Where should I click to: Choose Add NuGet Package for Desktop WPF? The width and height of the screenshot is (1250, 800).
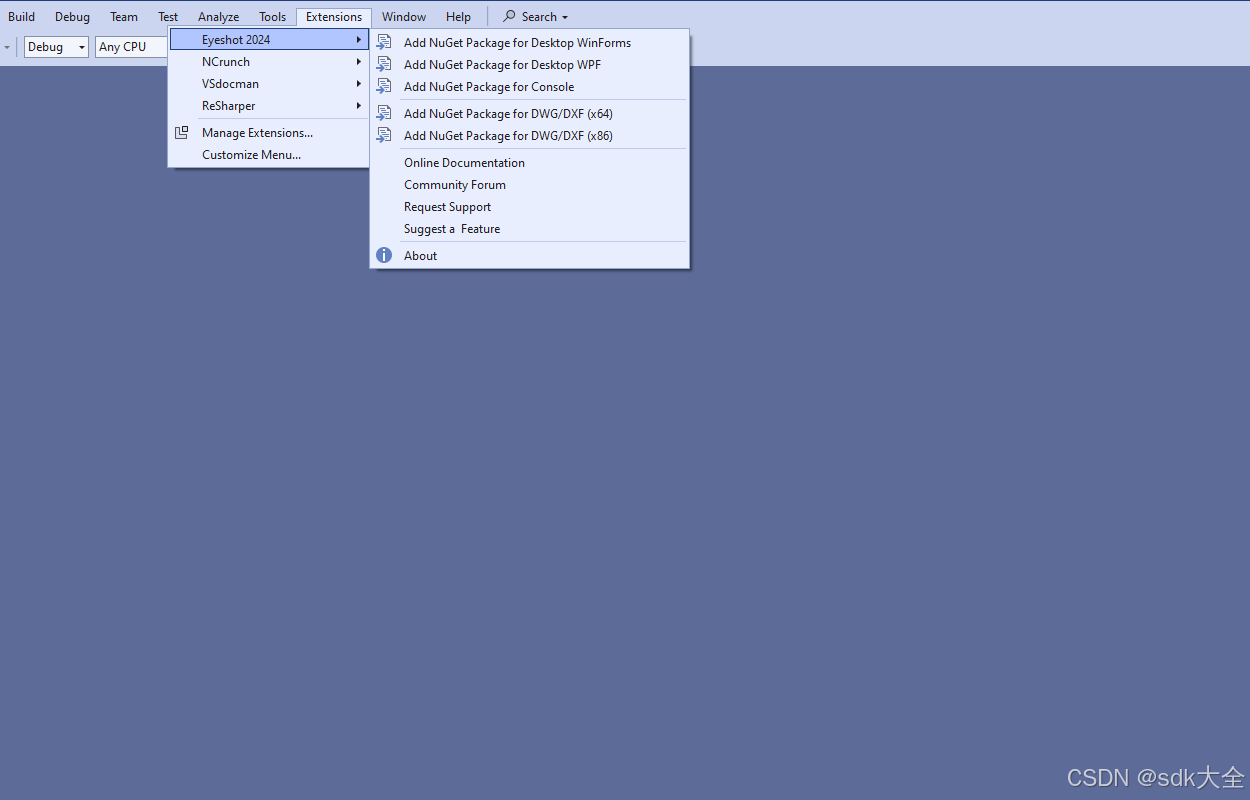pos(530,64)
